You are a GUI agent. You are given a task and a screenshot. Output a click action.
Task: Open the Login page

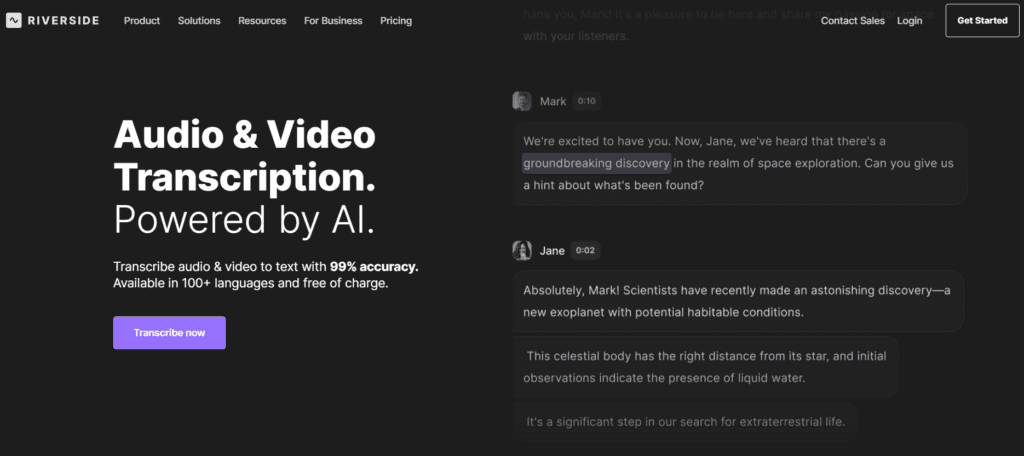(910, 21)
